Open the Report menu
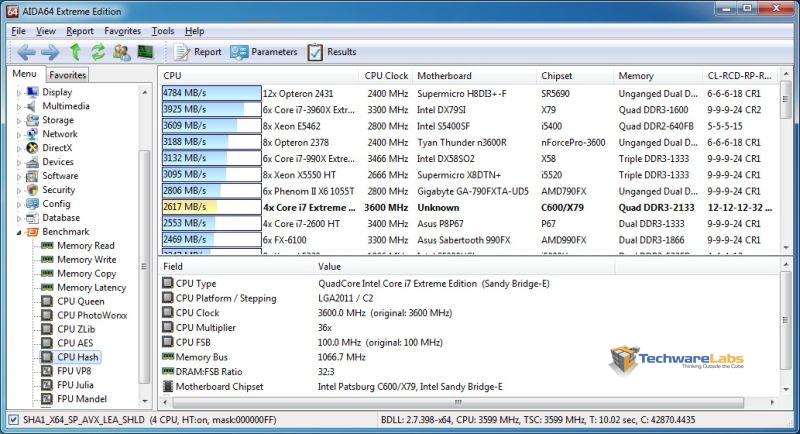The height and width of the screenshot is (434, 800). tap(80, 31)
